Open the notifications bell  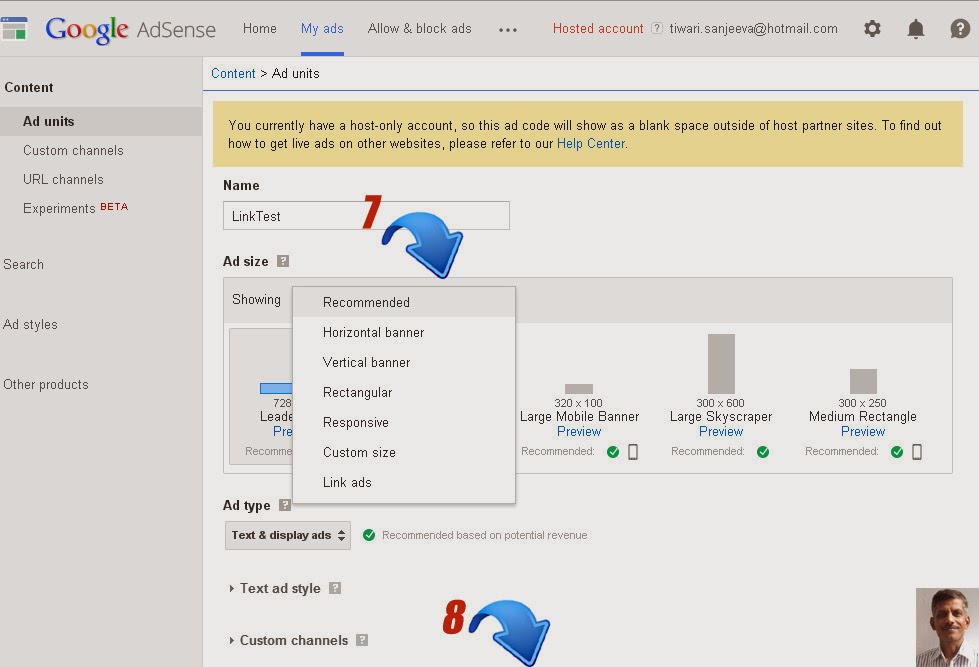(915, 29)
